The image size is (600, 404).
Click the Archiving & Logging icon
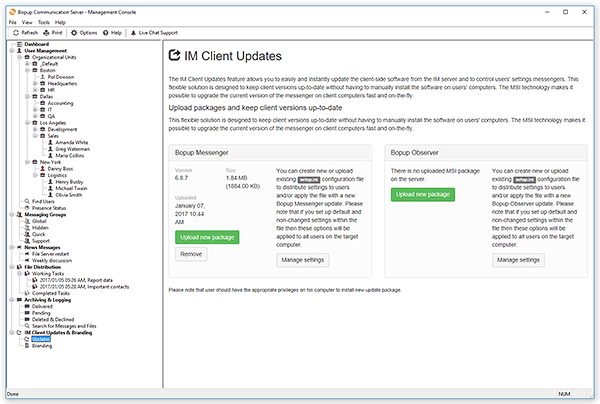(x=20, y=300)
